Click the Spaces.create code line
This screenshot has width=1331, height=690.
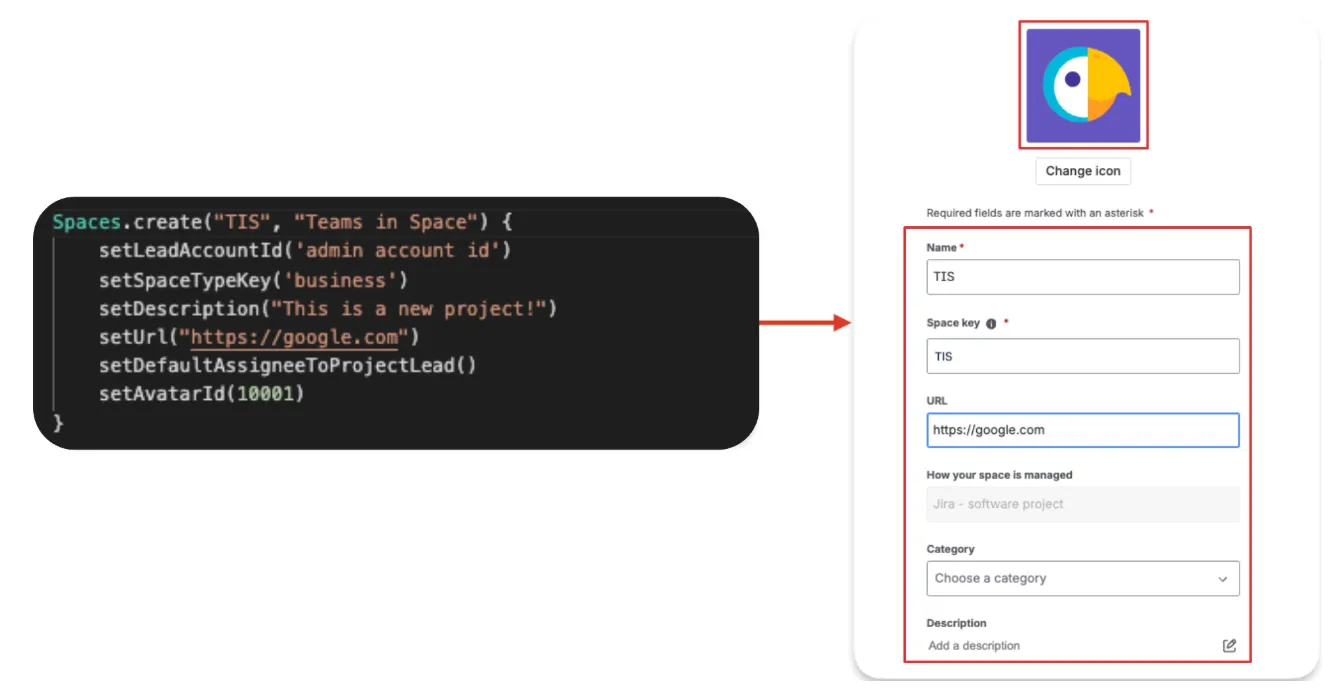282,222
